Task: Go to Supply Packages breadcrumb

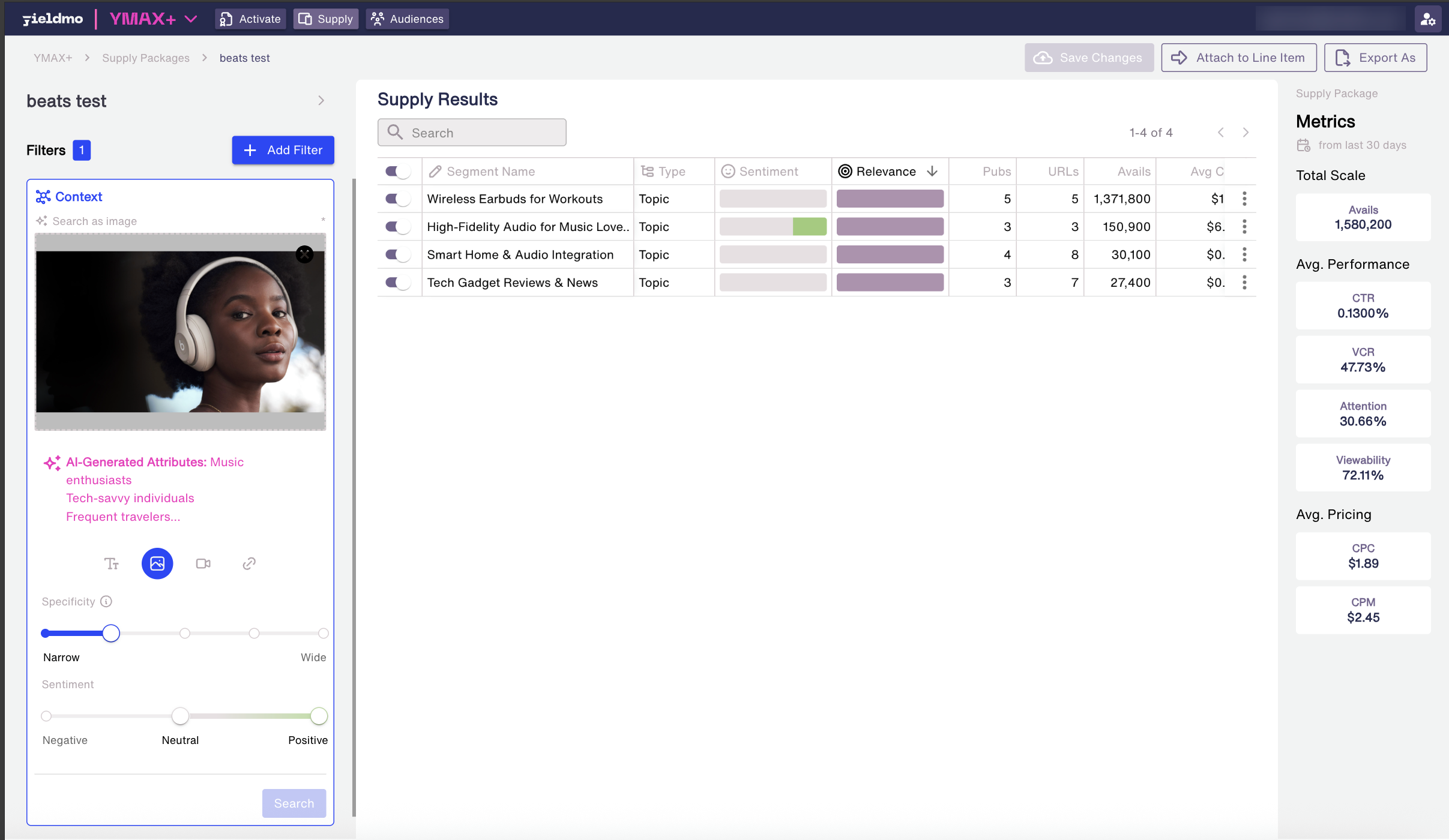Action: 146,58
